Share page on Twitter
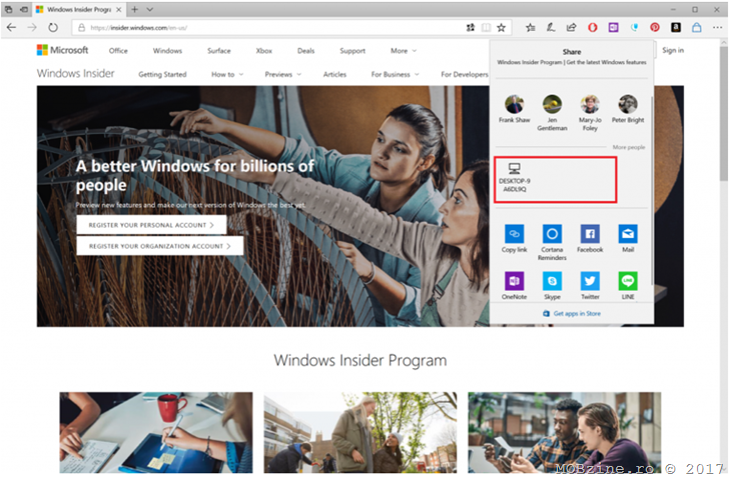 (590, 286)
